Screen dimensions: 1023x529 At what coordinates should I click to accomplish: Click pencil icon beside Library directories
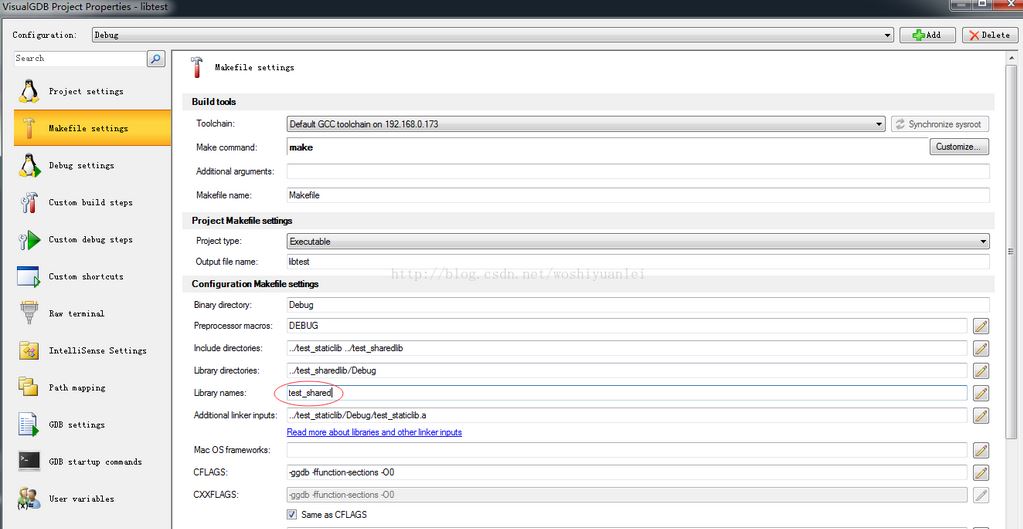click(x=981, y=371)
